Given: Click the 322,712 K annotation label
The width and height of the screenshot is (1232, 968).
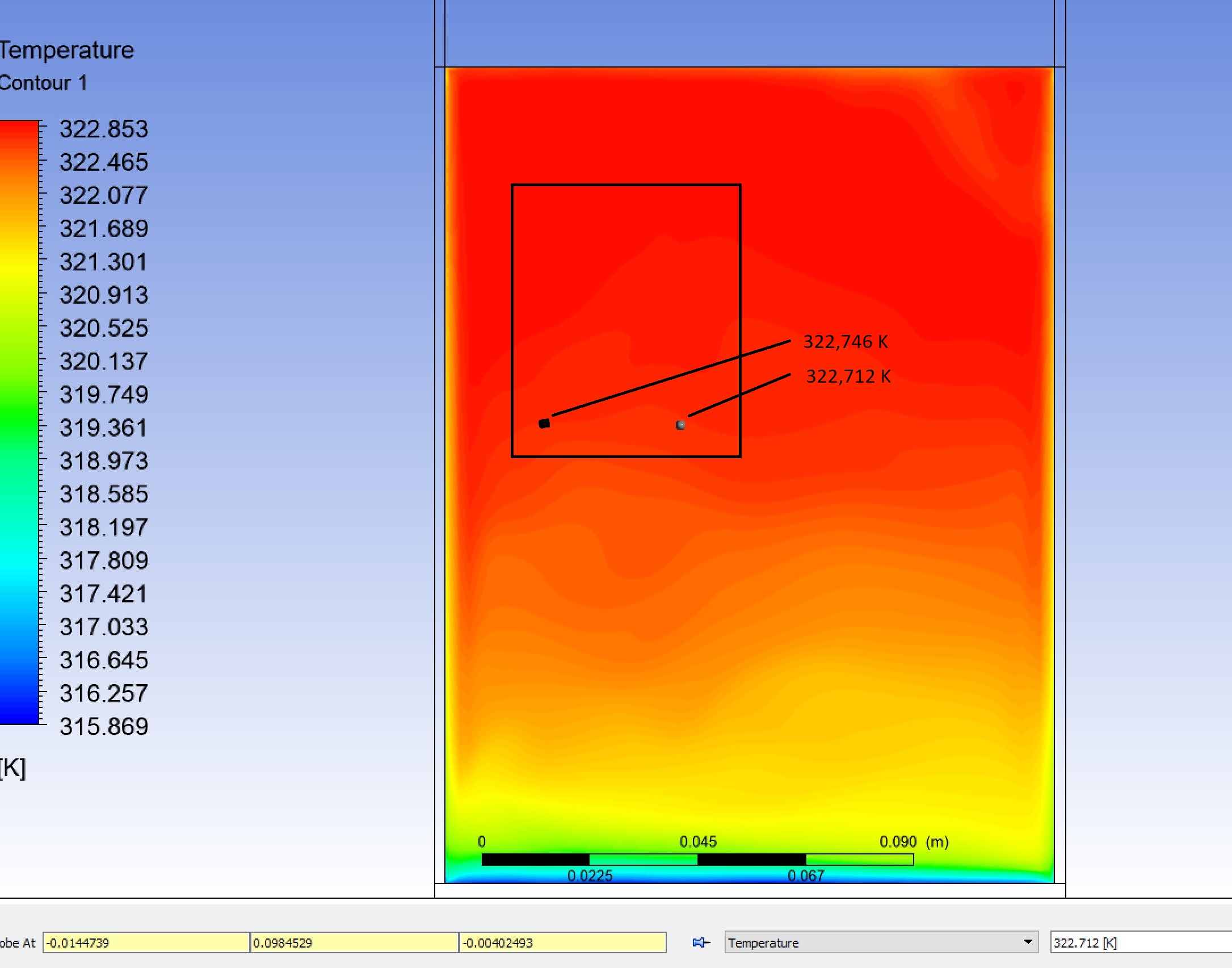Looking at the screenshot, I should coord(848,376).
